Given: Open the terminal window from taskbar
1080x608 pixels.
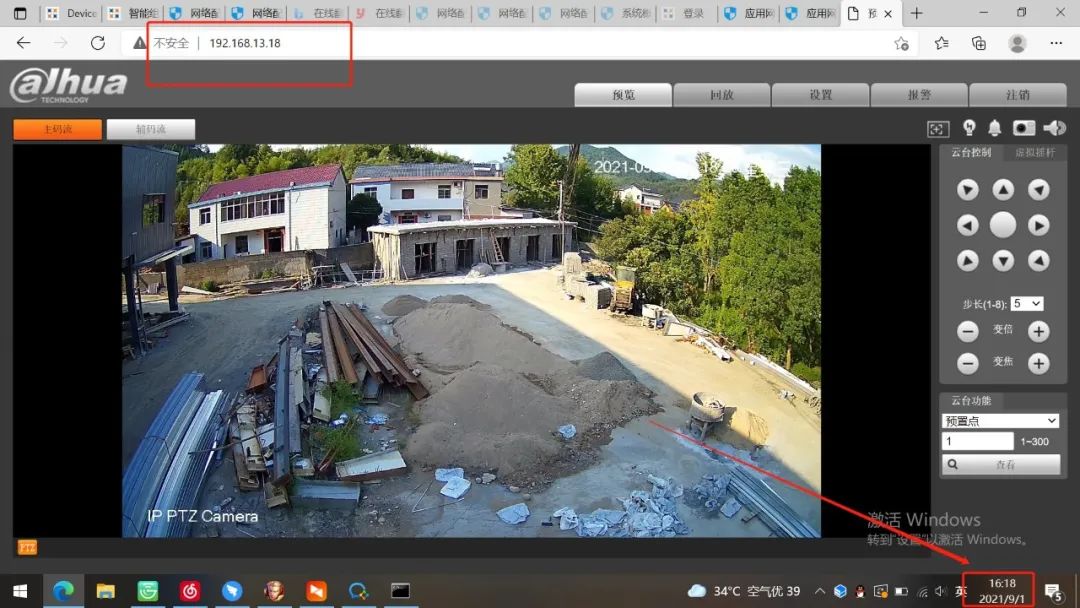Looking at the screenshot, I should click(400, 591).
